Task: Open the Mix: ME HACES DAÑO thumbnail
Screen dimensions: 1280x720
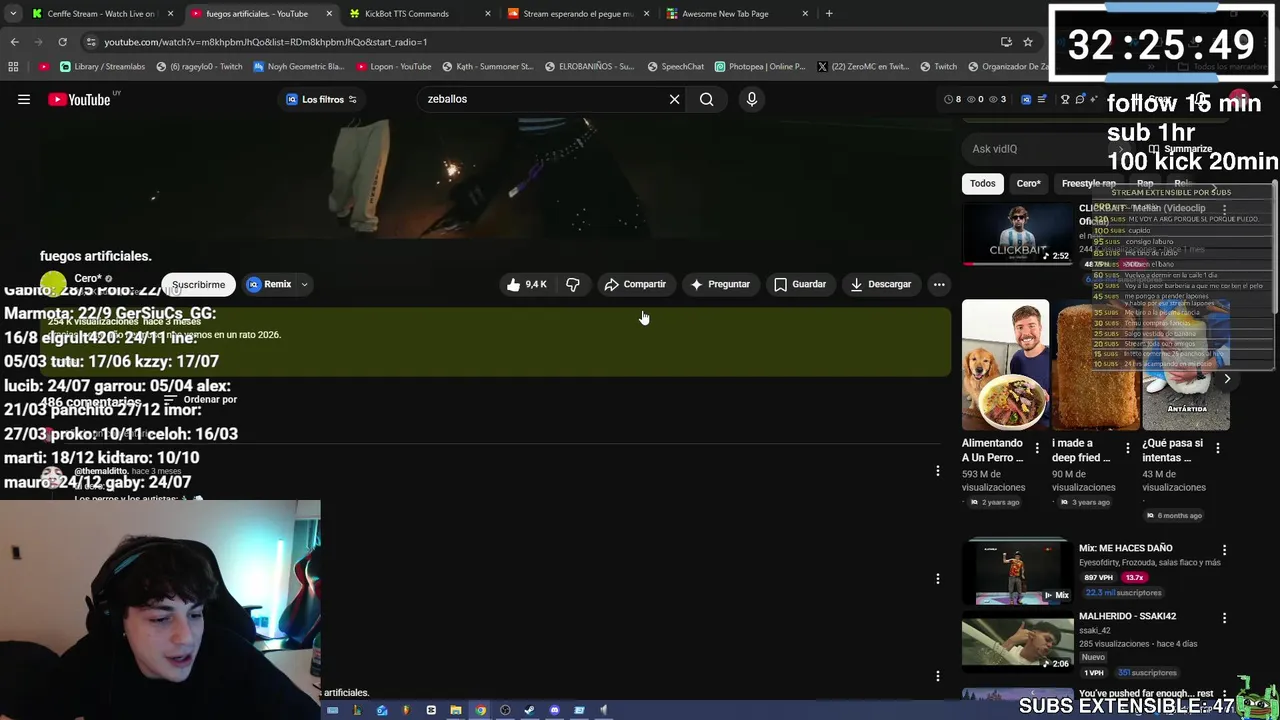Action: click(x=1018, y=572)
